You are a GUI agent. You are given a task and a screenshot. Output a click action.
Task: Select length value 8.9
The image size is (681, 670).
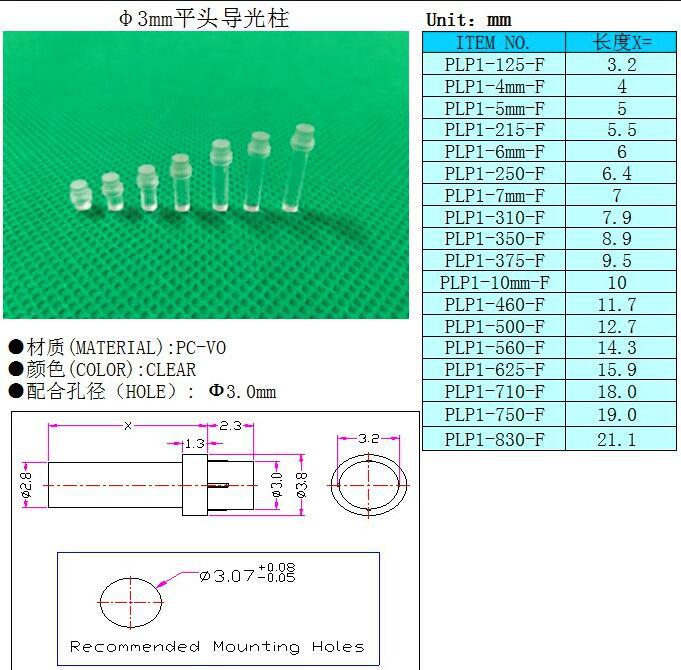pos(617,238)
